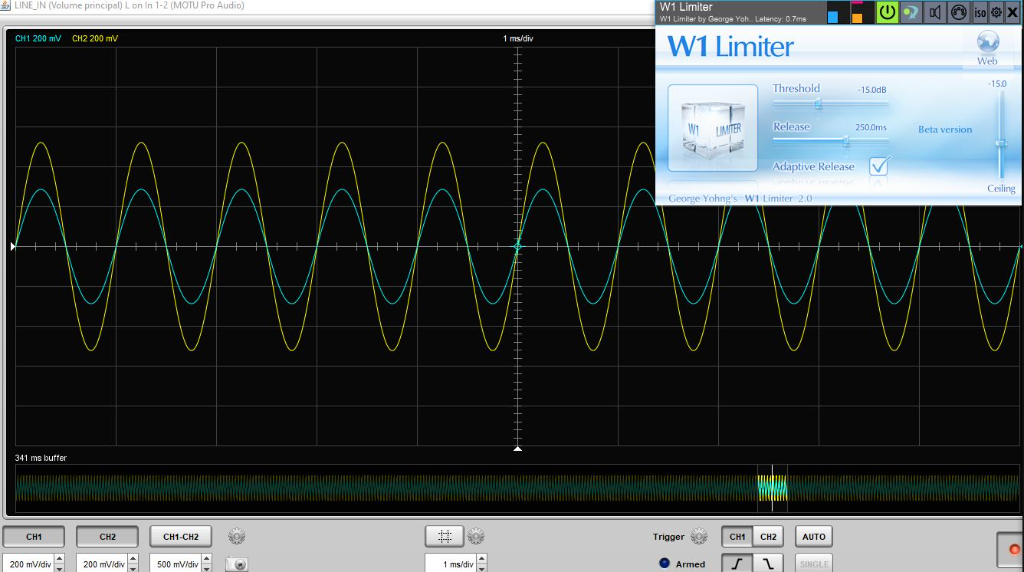The height and width of the screenshot is (572, 1024).
Task: Click the red record button
Action: (1014, 549)
